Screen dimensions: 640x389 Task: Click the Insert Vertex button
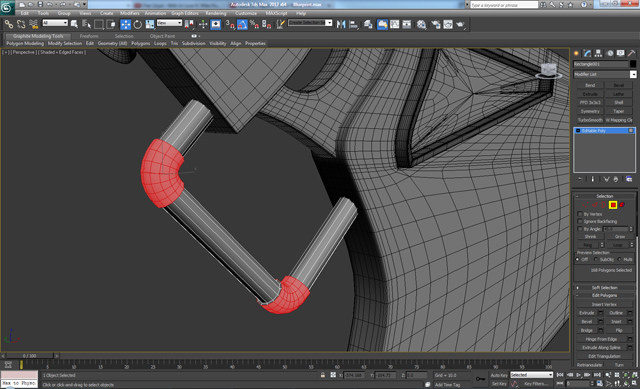pyautogui.click(x=604, y=304)
